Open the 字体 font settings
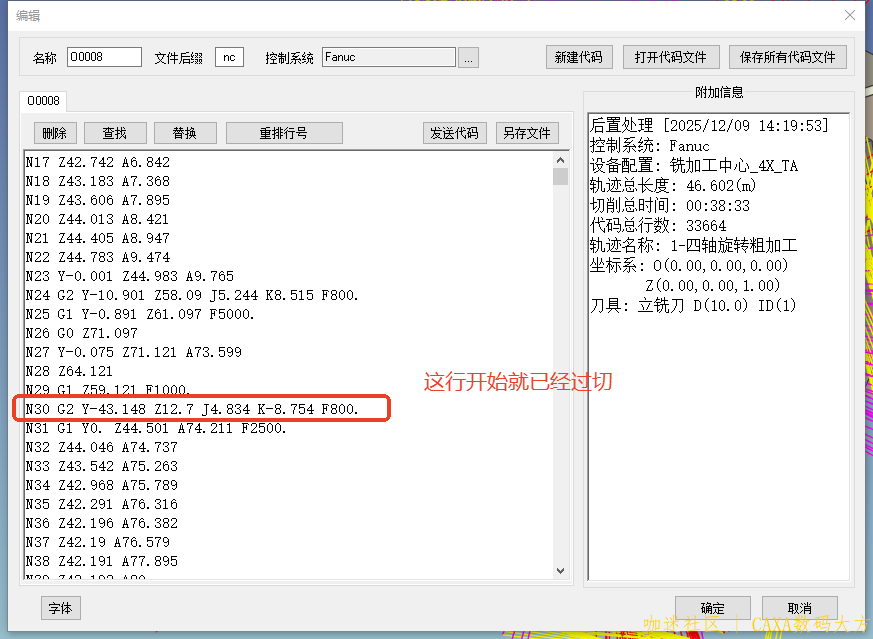873x639 pixels. click(63, 608)
